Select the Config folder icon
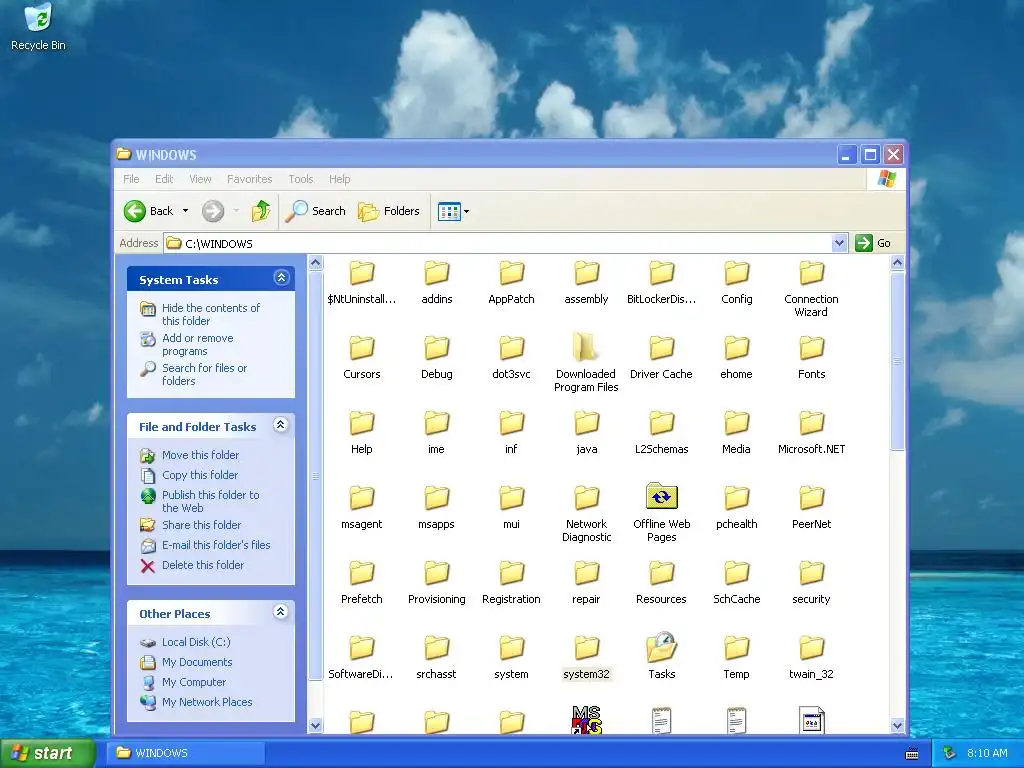 pos(737,273)
